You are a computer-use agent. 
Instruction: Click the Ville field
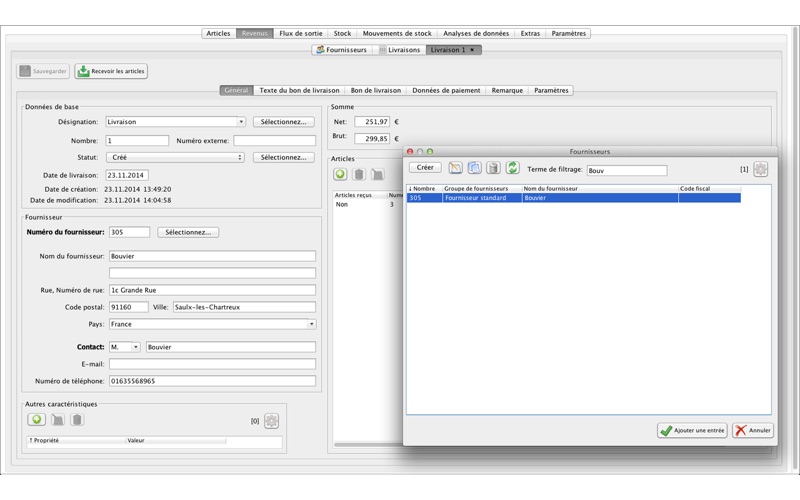pos(244,307)
